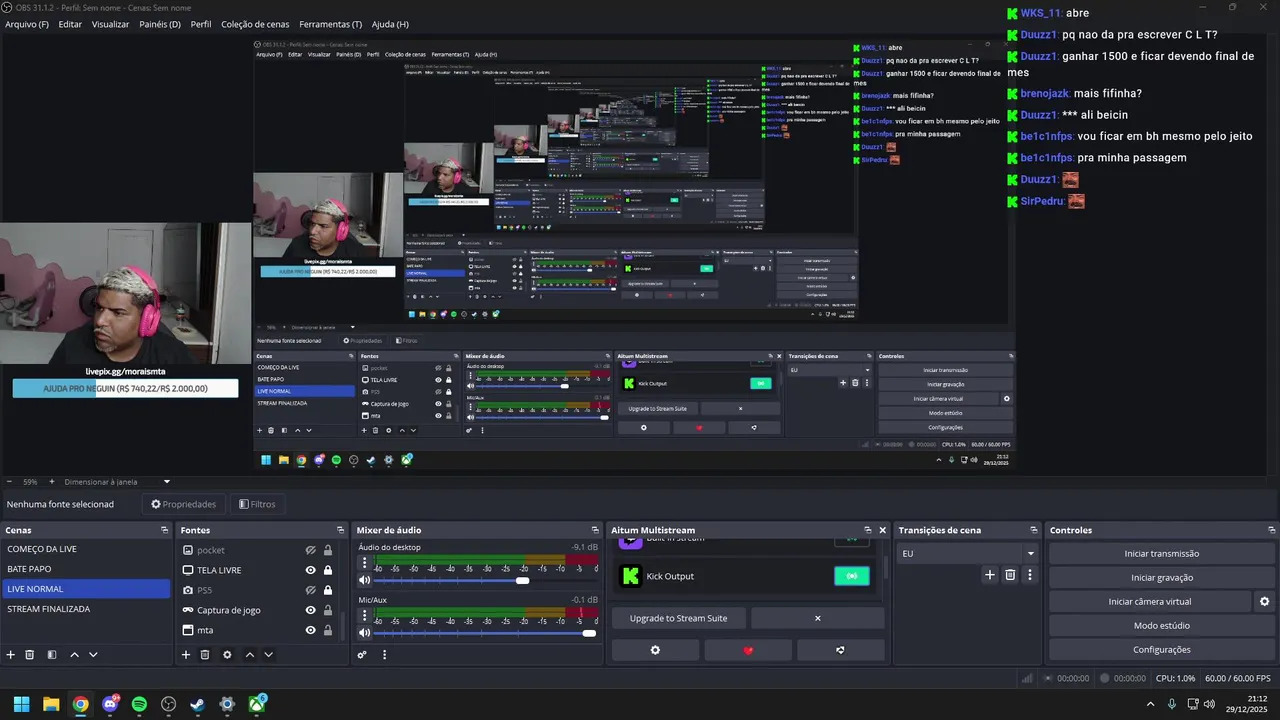The image size is (1280, 720).
Task: Hide the mta source via eye icon
Action: 311,630
